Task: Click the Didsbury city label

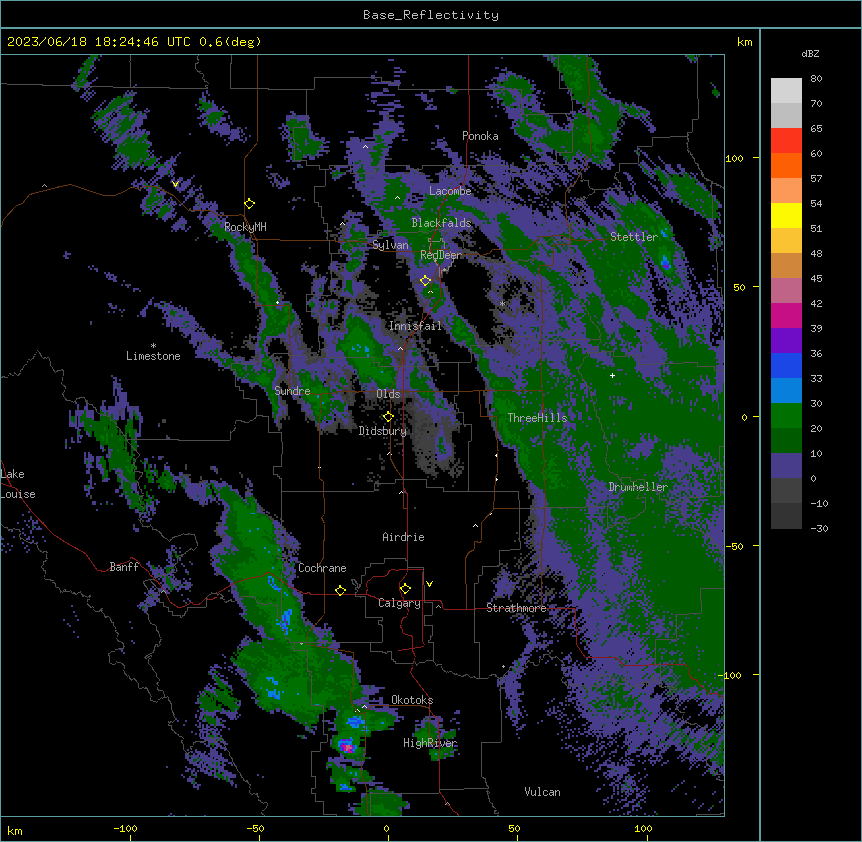Action: (383, 431)
